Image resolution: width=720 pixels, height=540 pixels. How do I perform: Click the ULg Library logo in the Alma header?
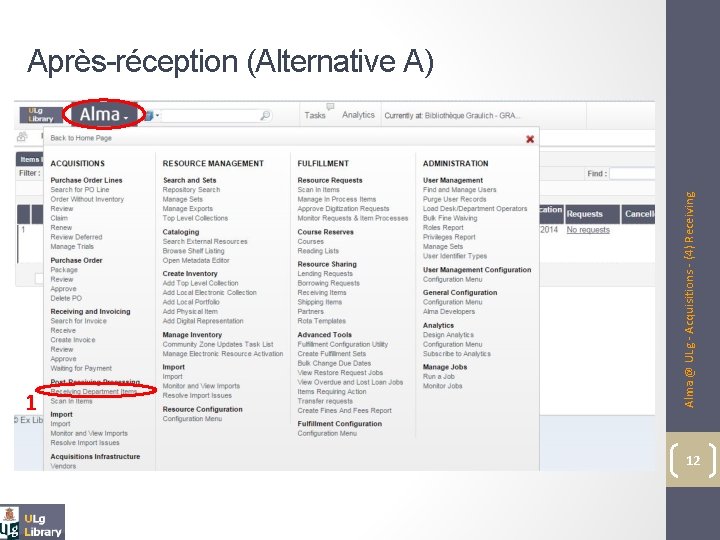(x=41, y=115)
